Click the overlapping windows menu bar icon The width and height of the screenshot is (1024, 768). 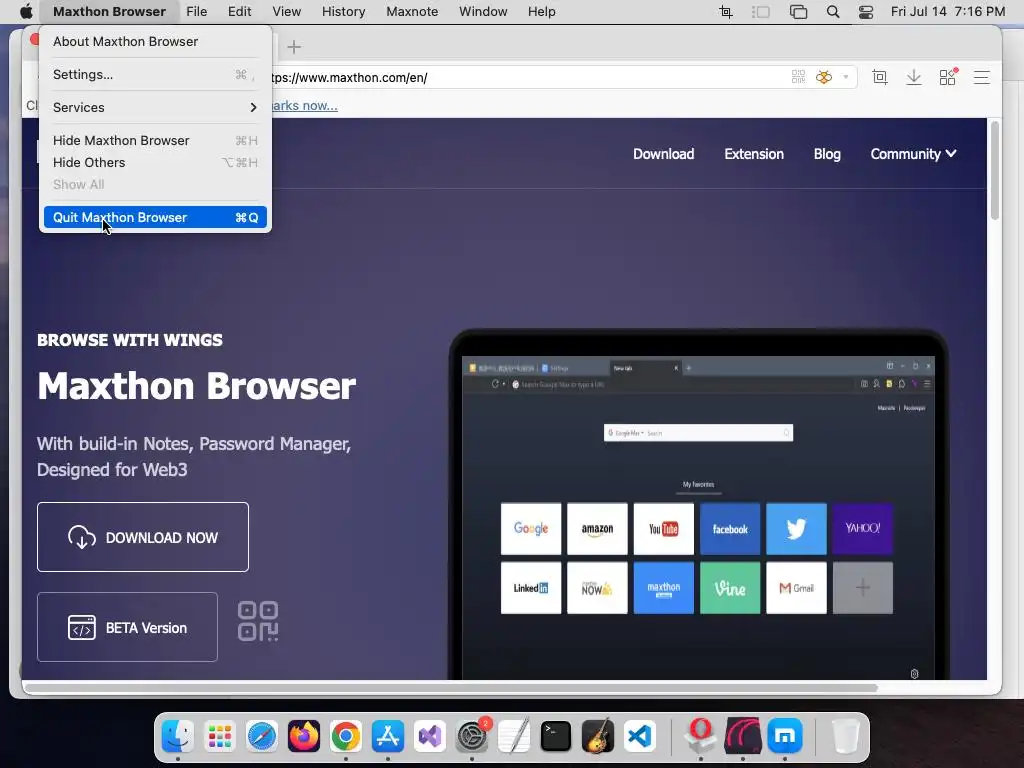coord(798,11)
